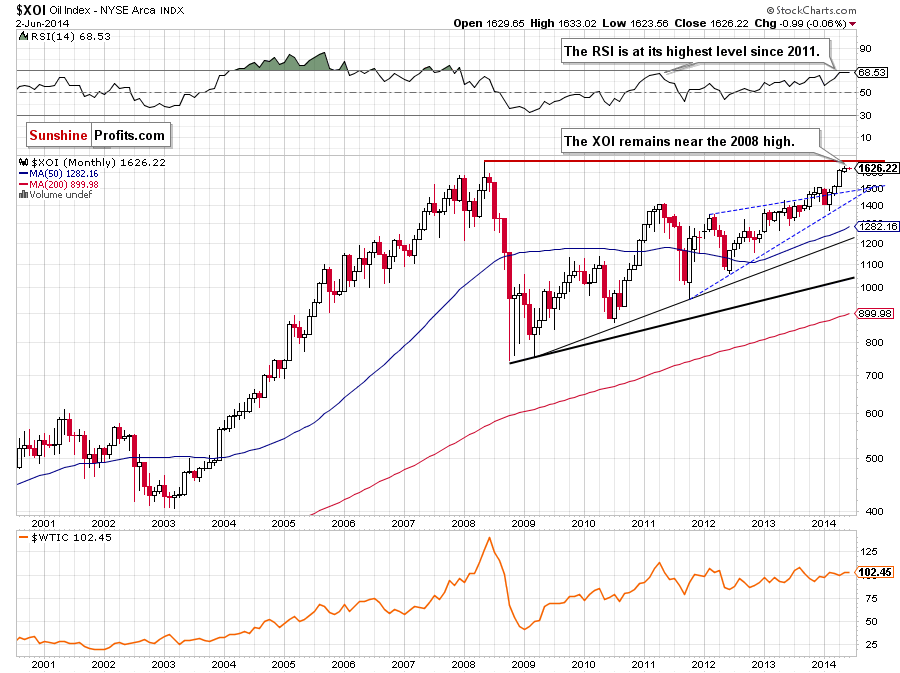Viewport: 900px width, 673px height.
Task: Click the 2008 year label under the XOI price chart
Action: [463, 523]
